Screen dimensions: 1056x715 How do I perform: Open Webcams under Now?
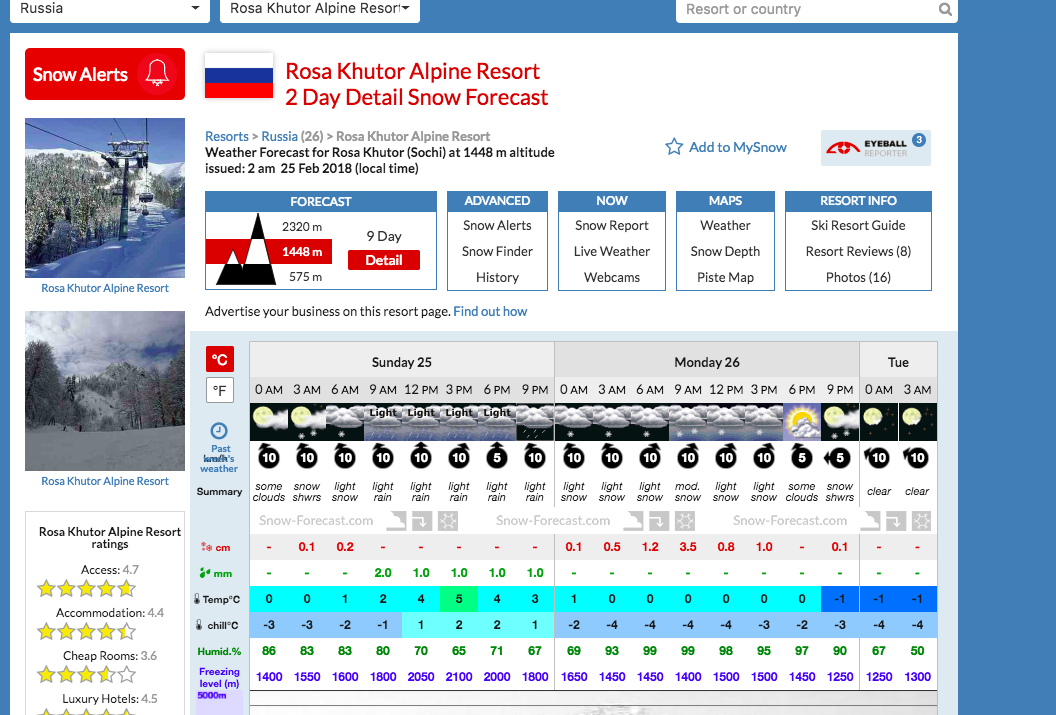click(612, 277)
